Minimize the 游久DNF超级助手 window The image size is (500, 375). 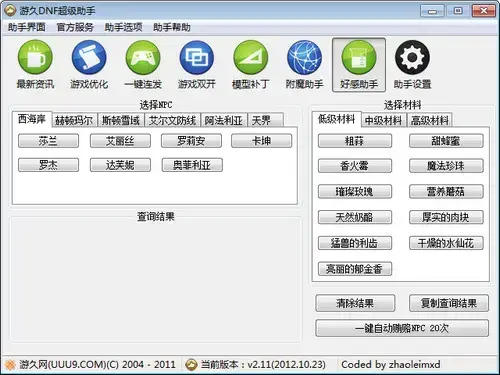432,11
